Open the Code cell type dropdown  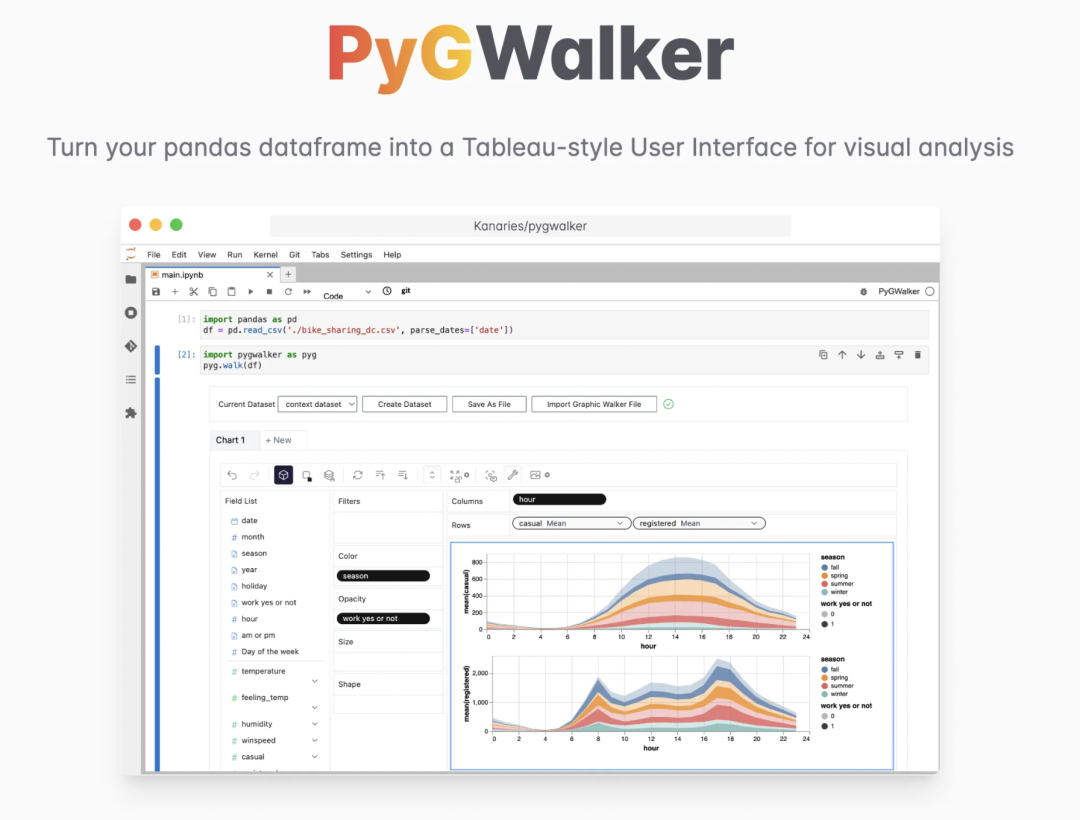click(347, 295)
